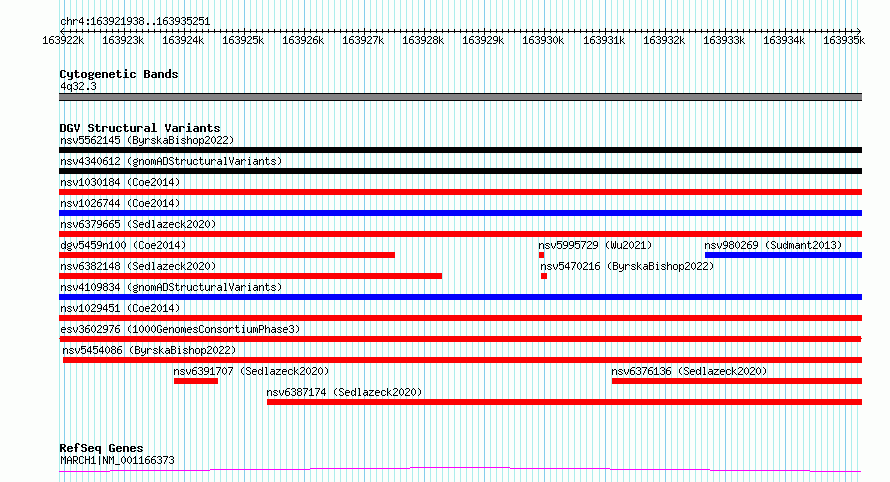The image size is (890, 482).
Task: Click the Cytogenetic Bands track title
Action: [119, 74]
